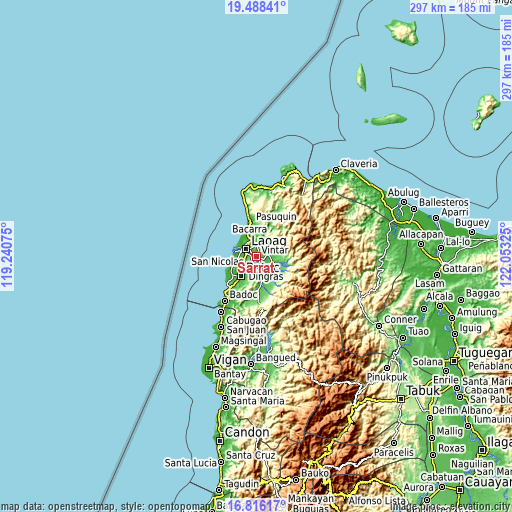512x512 pixels.
Task: Click the Paracelis label
Action: coord(394,452)
